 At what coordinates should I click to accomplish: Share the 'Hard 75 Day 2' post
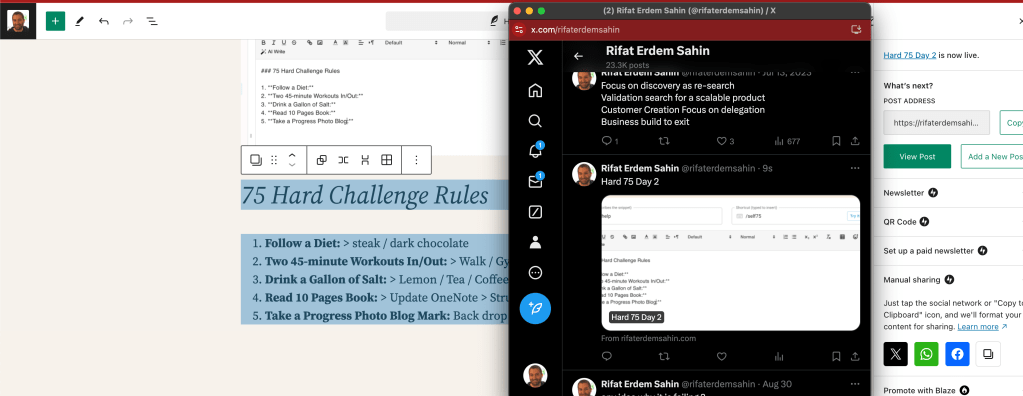tap(855, 356)
